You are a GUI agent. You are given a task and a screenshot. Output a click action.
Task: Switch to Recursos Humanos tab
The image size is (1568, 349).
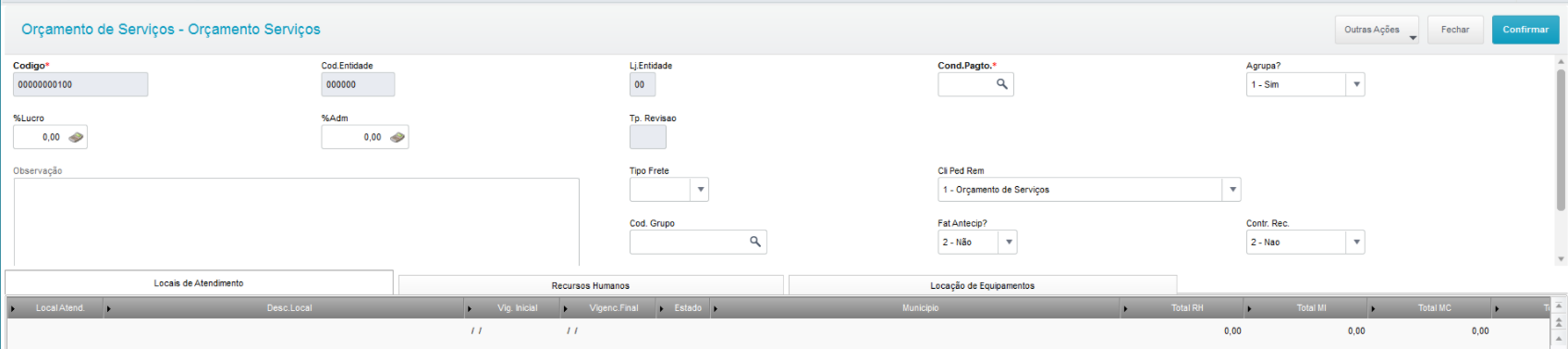591,285
